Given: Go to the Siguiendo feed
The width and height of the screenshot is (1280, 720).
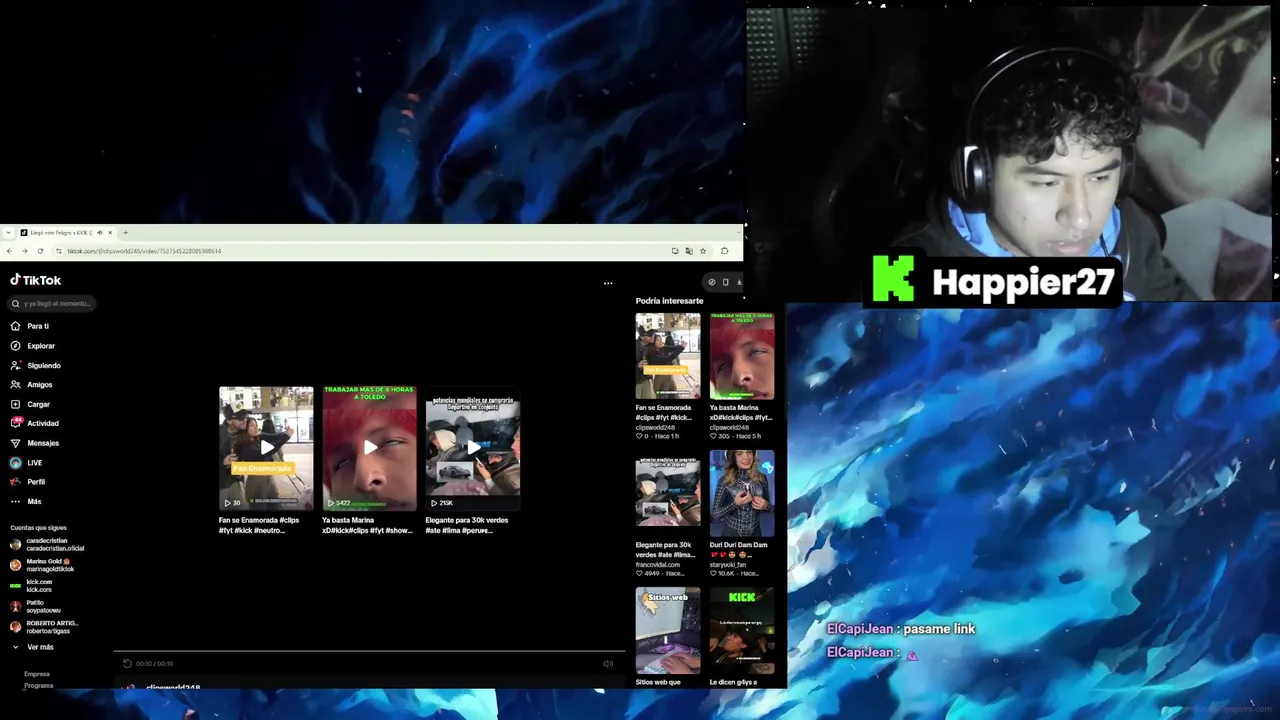Looking at the screenshot, I should (36, 365).
